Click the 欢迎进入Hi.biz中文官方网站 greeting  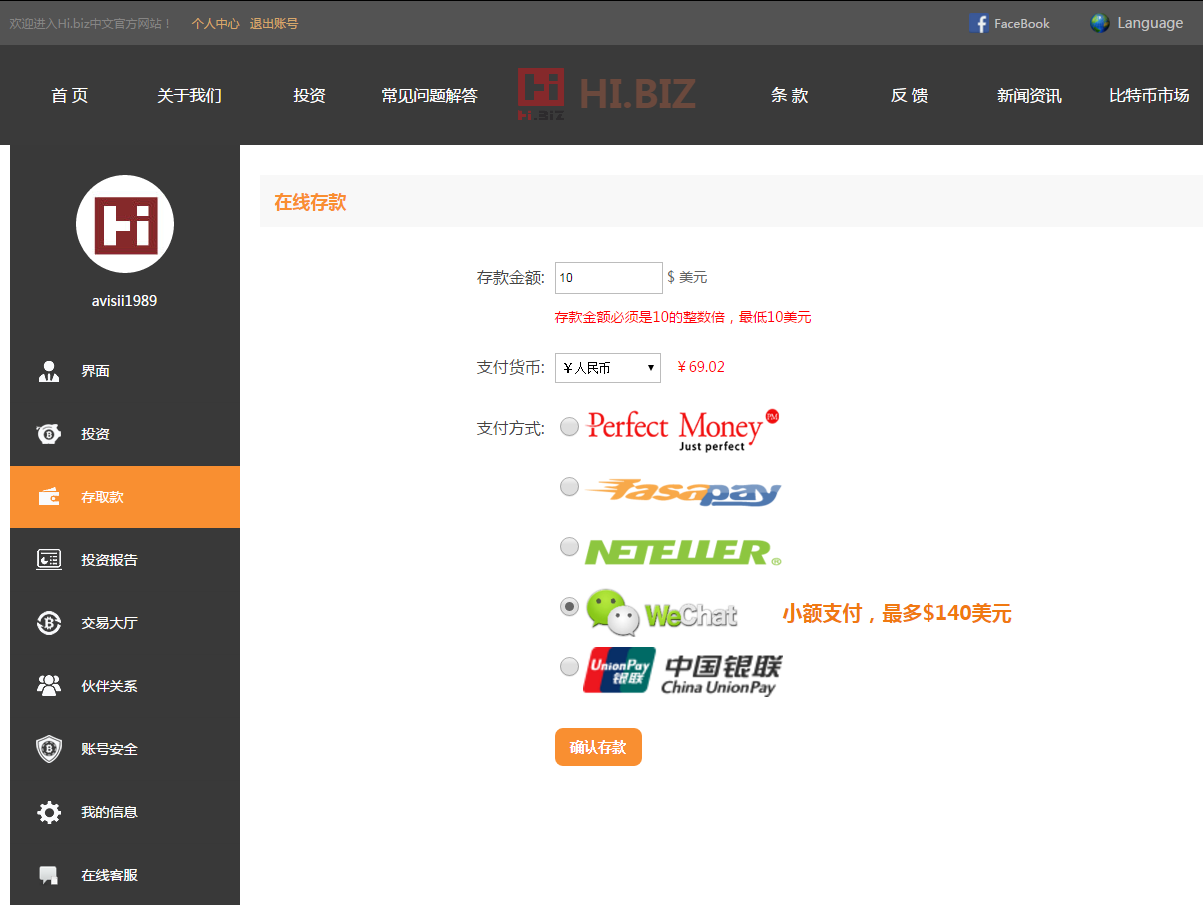click(91, 23)
